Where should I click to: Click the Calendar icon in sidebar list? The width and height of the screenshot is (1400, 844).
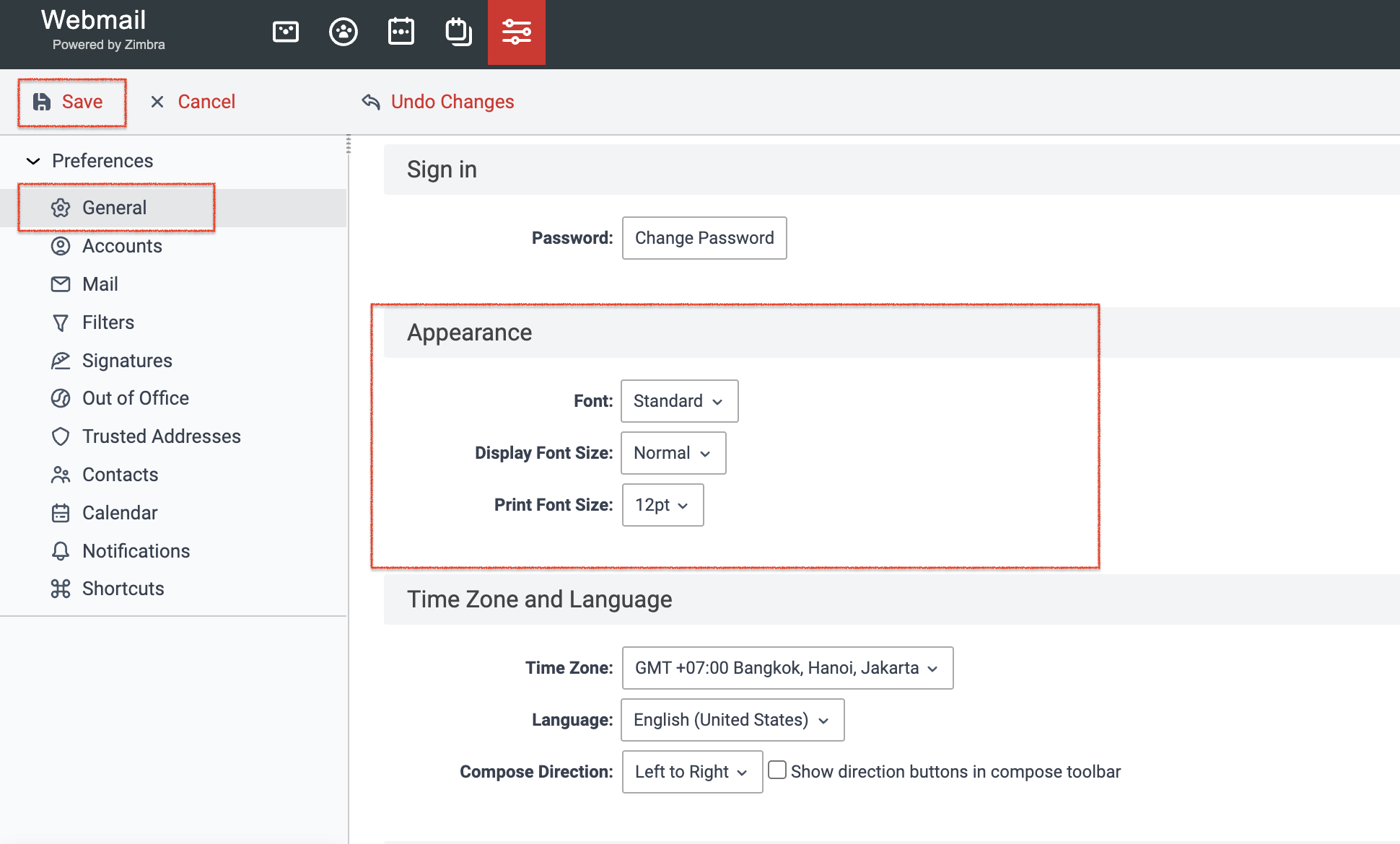click(x=61, y=513)
